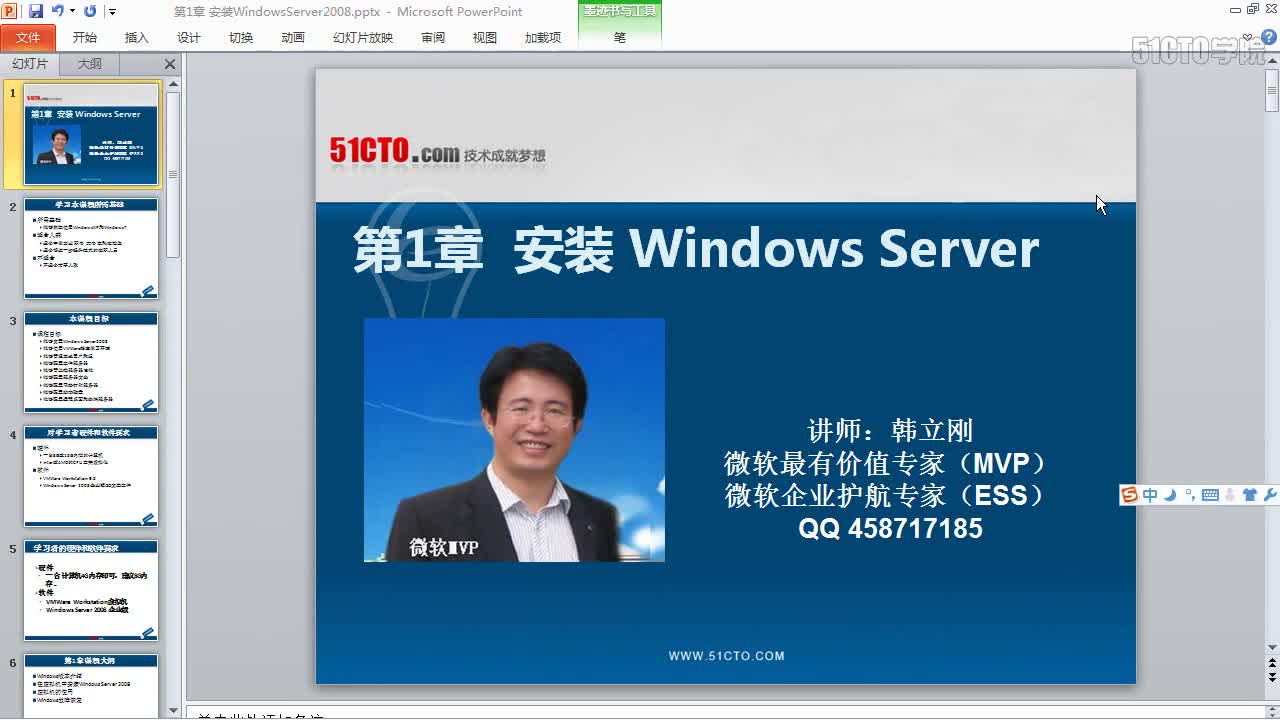1280x720 pixels.
Task: Click main editor scrollbar down arrow
Action: (x=1272, y=649)
